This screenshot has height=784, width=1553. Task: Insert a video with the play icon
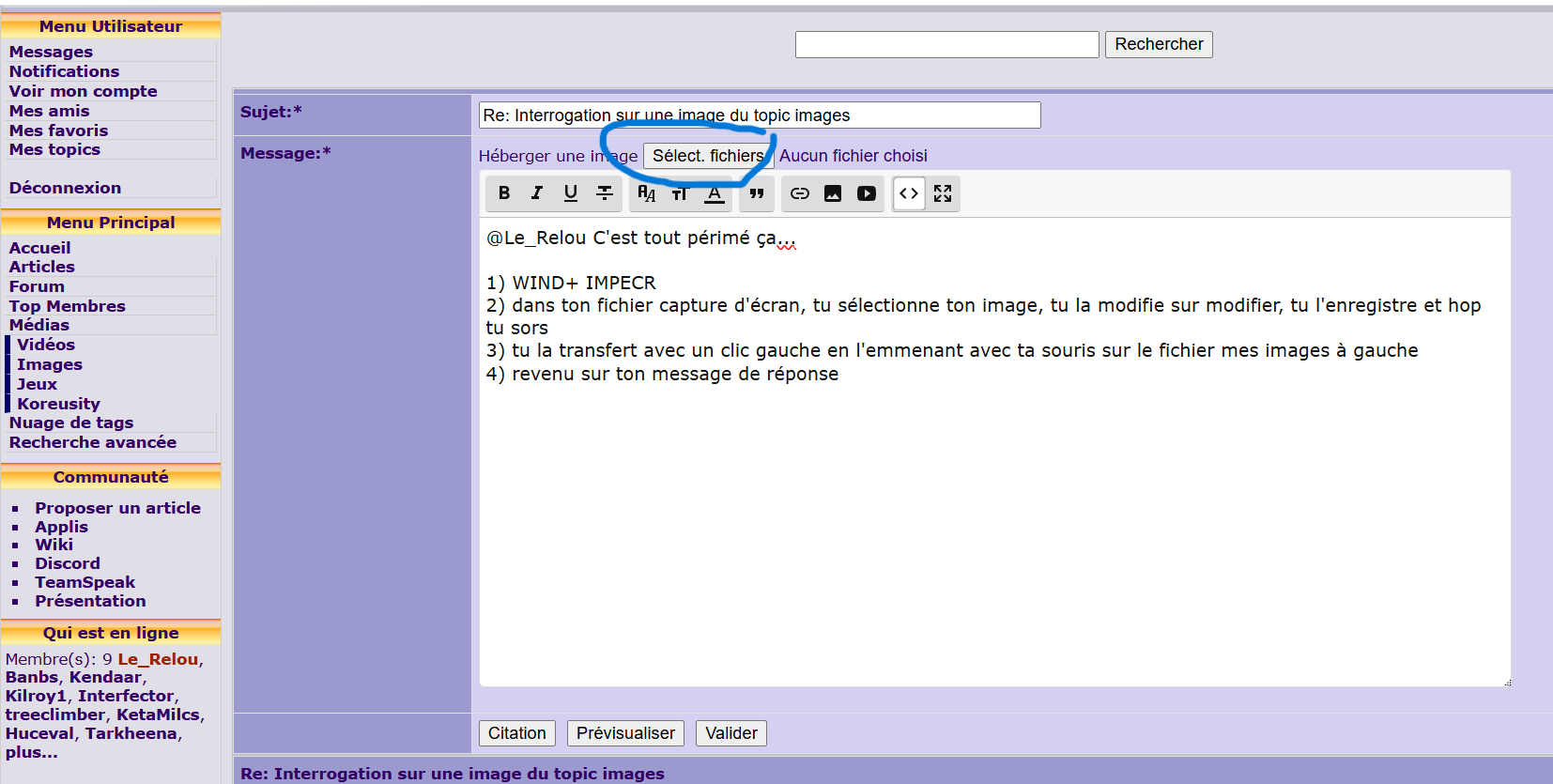tap(867, 193)
